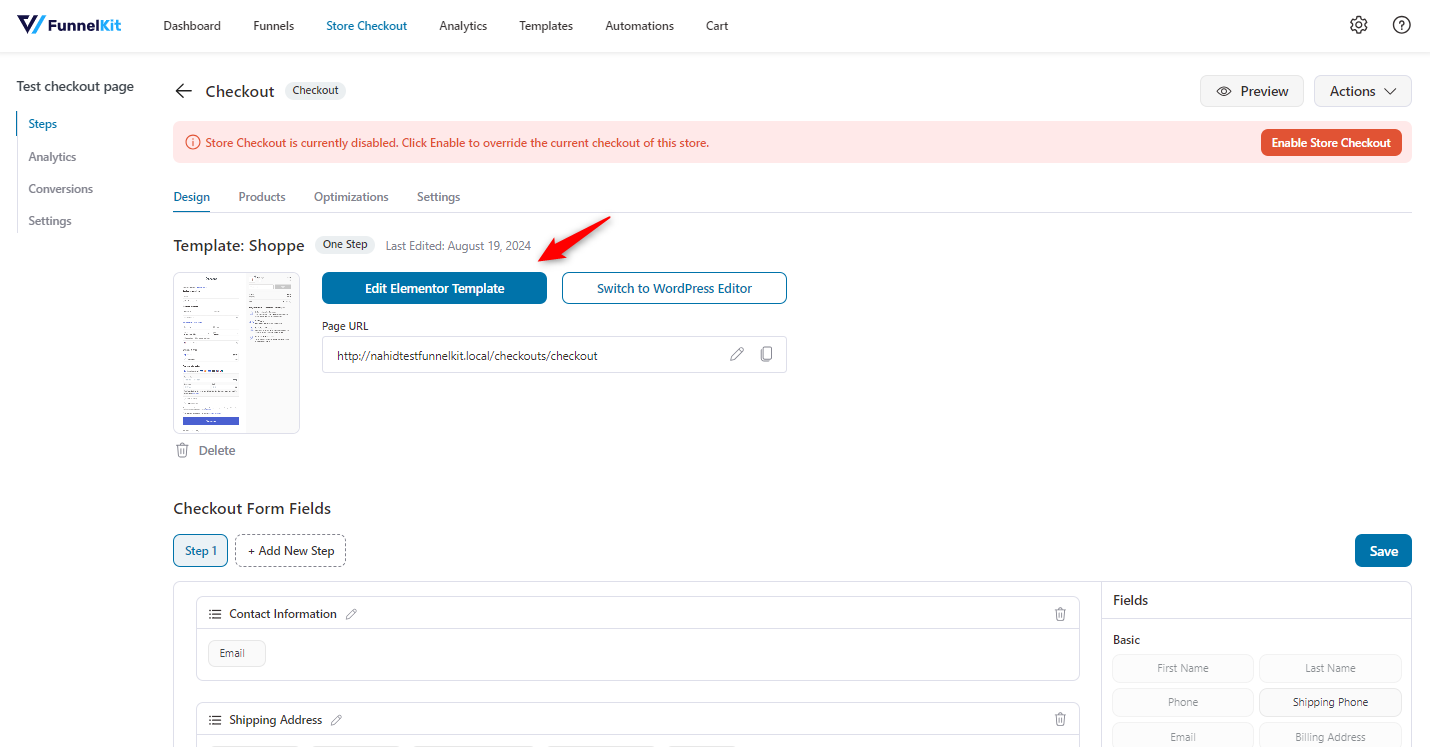Grab the Contact Information list handle icon
This screenshot has width=1430, height=747.
[x=215, y=614]
